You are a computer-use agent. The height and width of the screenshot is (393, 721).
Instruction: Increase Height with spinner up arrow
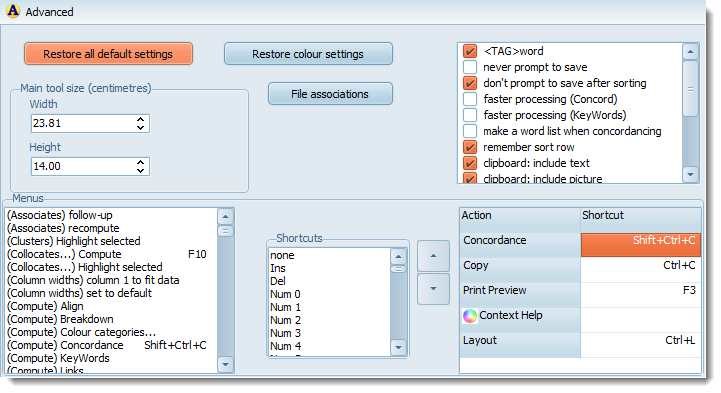pyautogui.click(x=140, y=162)
